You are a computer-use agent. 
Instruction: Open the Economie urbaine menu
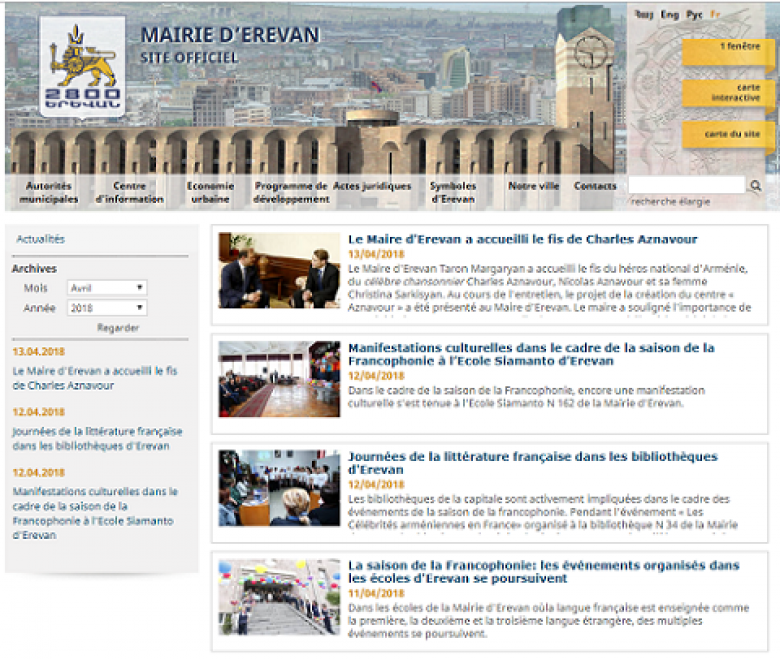(210, 192)
